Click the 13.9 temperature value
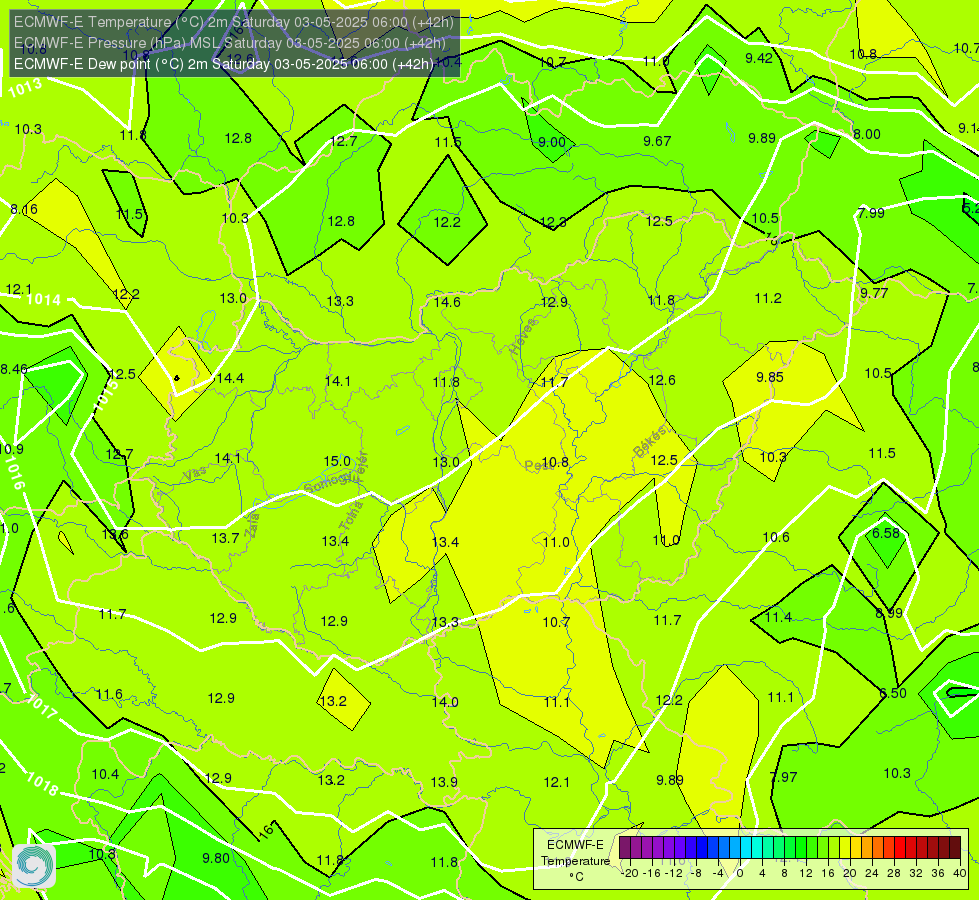The image size is (979, 900). [444, 782]
